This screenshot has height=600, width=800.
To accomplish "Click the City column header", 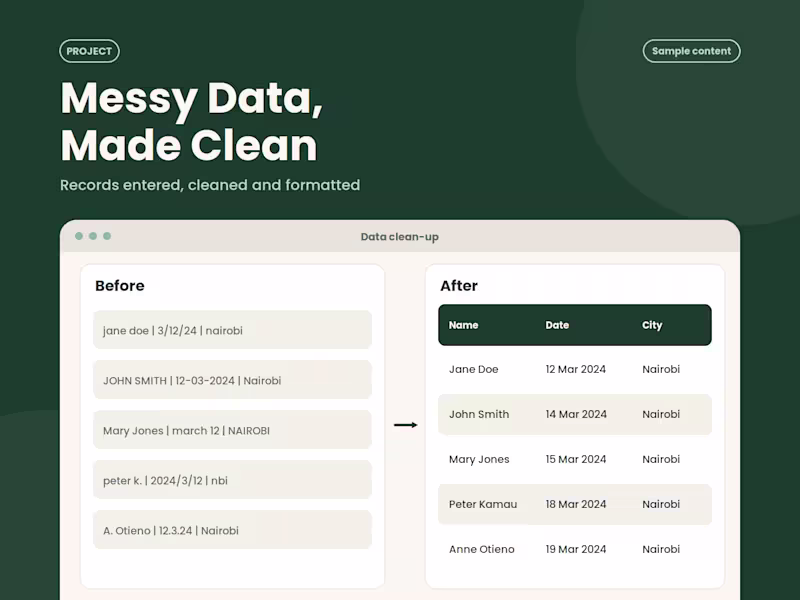I will pos(652,325).
